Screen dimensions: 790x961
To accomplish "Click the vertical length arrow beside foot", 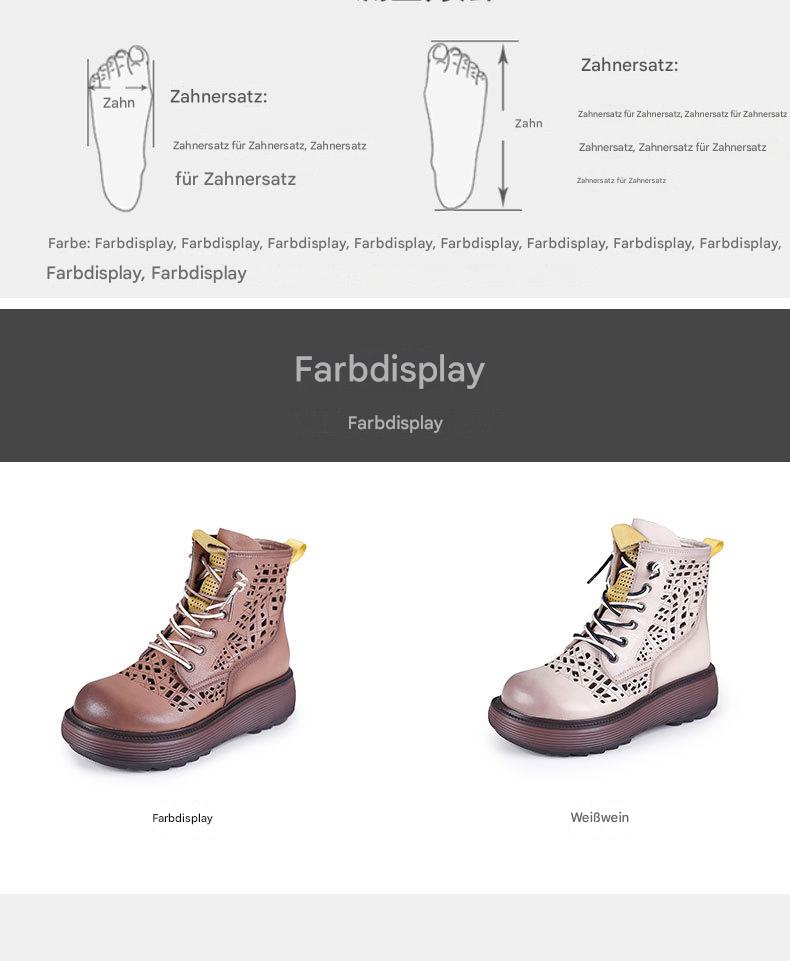I will tap(503, 126).
